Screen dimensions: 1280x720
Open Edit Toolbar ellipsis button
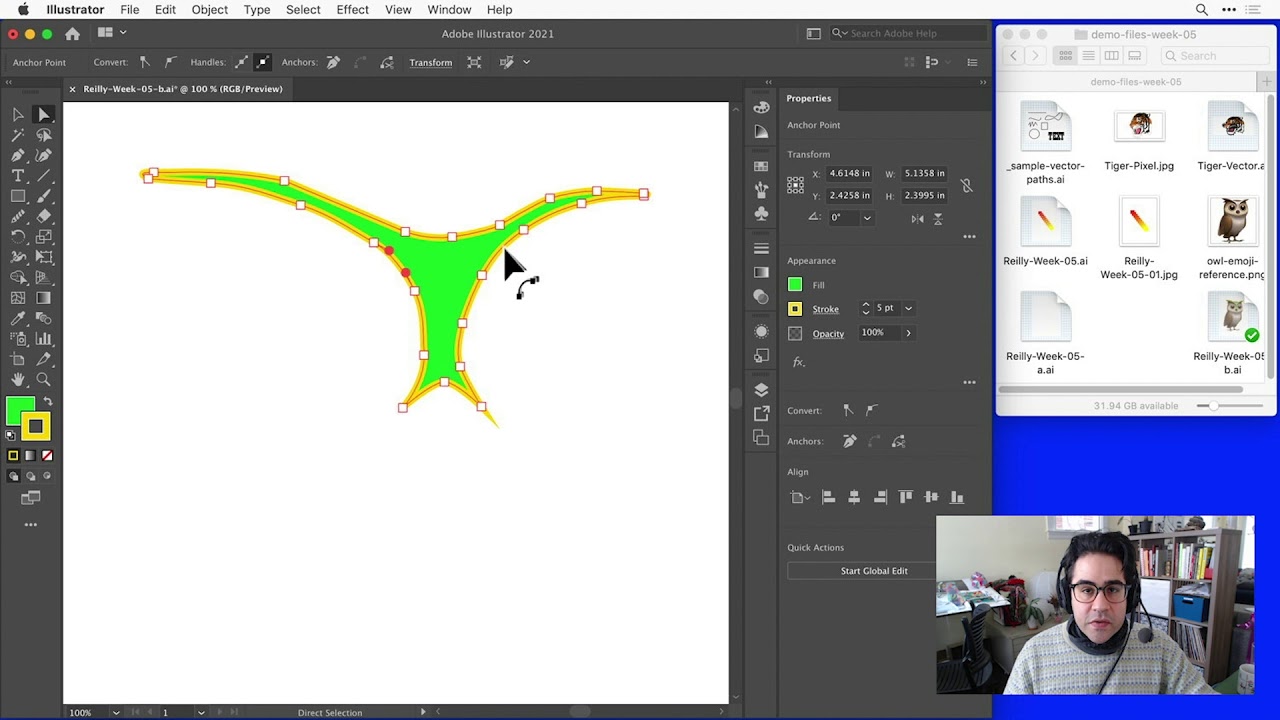click(x=30, y=524)
